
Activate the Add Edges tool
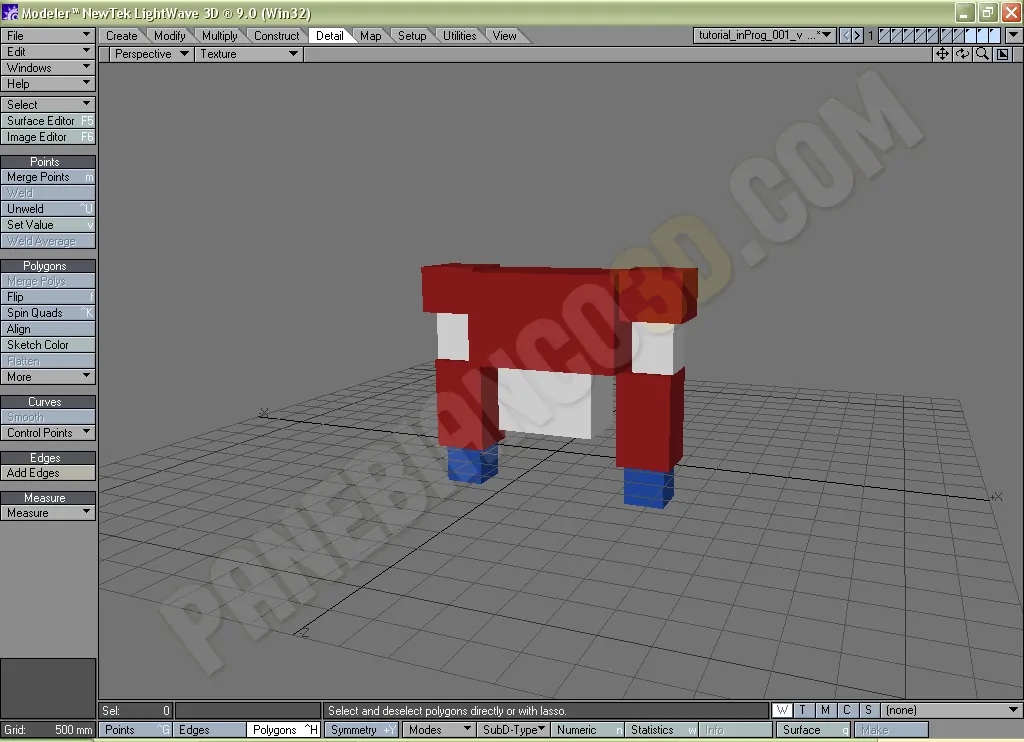point(48,473)
